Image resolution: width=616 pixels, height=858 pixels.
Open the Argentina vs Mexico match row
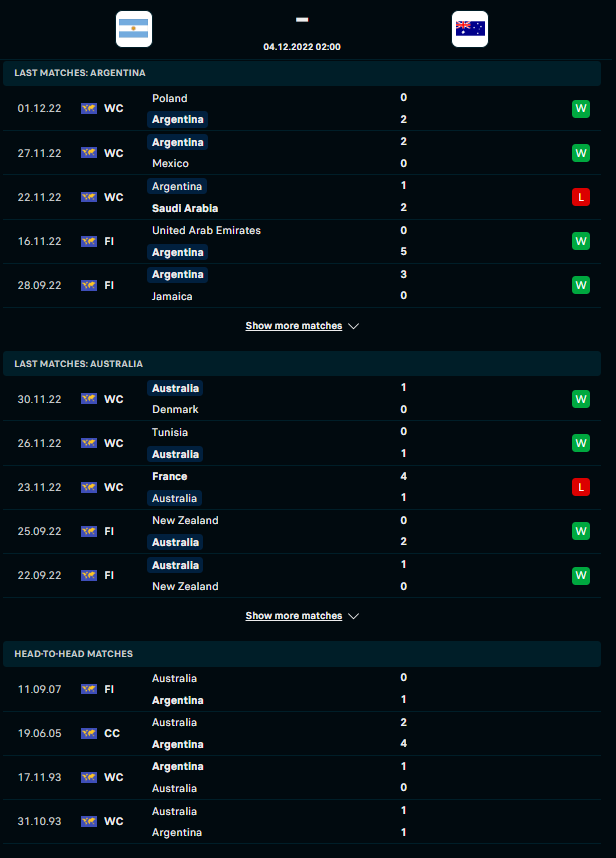(x=300, y=153)
